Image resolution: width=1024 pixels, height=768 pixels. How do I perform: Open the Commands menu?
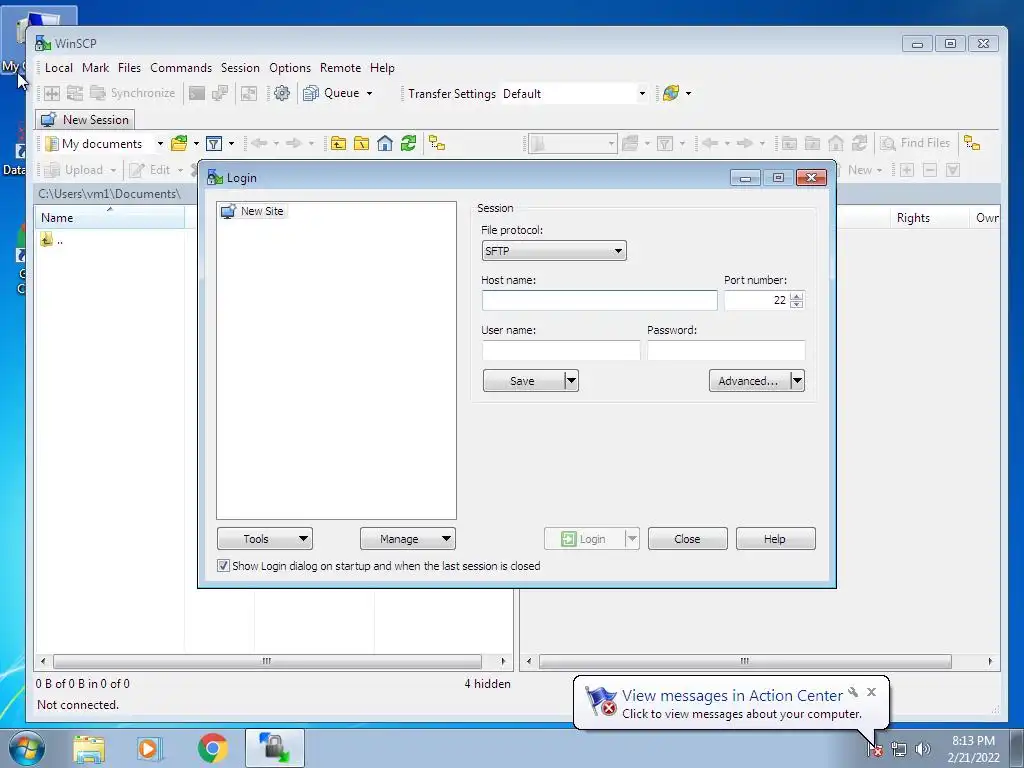(x=181, y=68)
